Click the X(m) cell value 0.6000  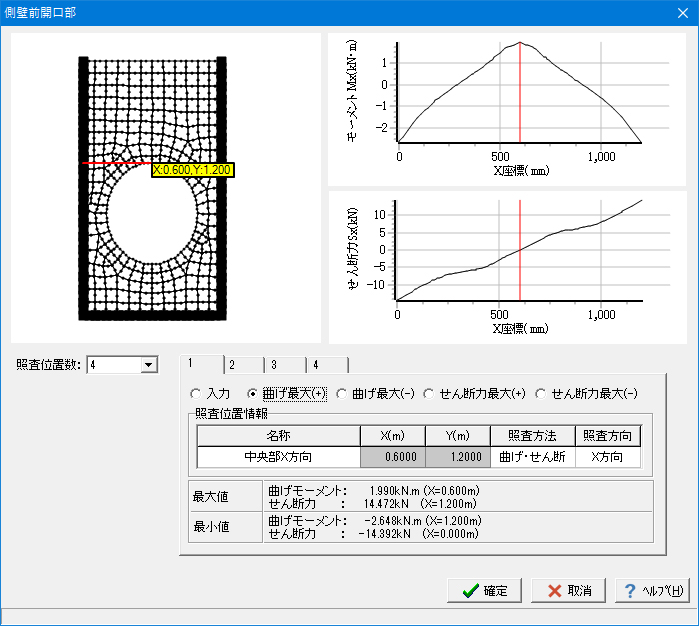click(x=393, y=457)
